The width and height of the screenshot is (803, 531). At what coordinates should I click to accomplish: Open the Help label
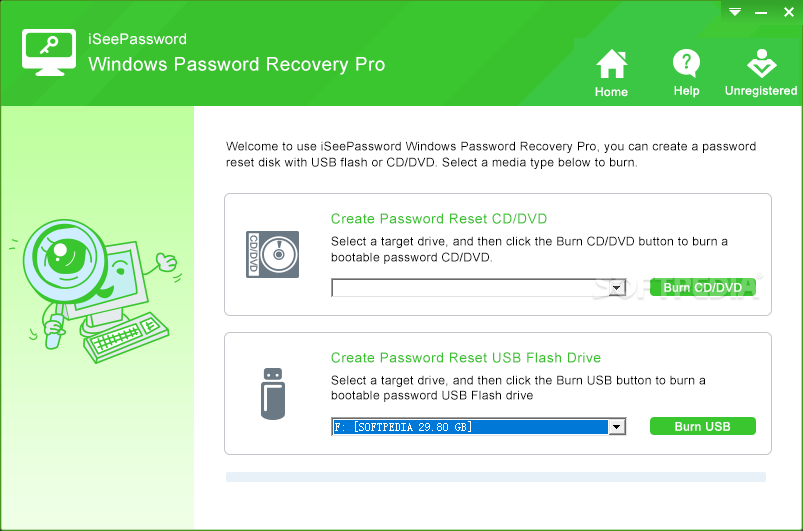pyautogui.click(x=686, y=91)
